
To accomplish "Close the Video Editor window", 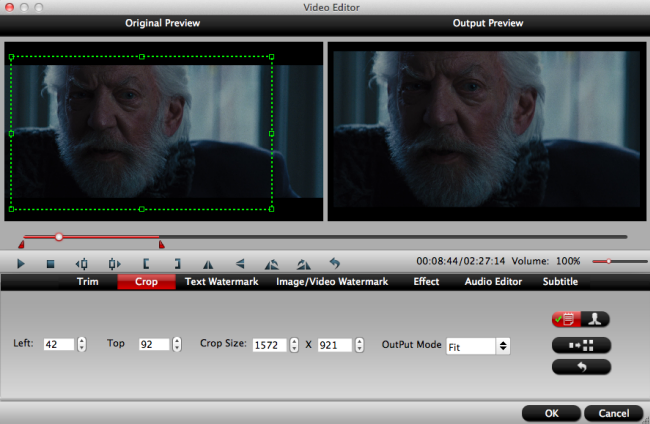I will point(10,7).
